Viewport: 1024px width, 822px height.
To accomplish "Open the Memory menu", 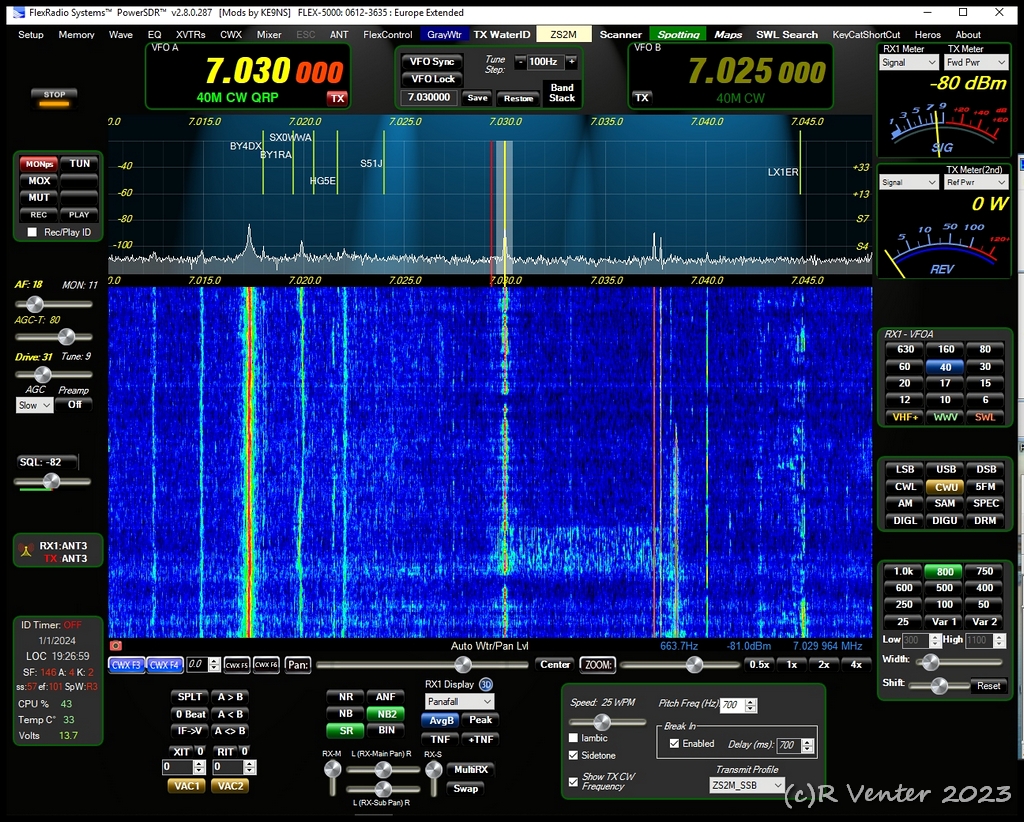I will pos(76,35).
